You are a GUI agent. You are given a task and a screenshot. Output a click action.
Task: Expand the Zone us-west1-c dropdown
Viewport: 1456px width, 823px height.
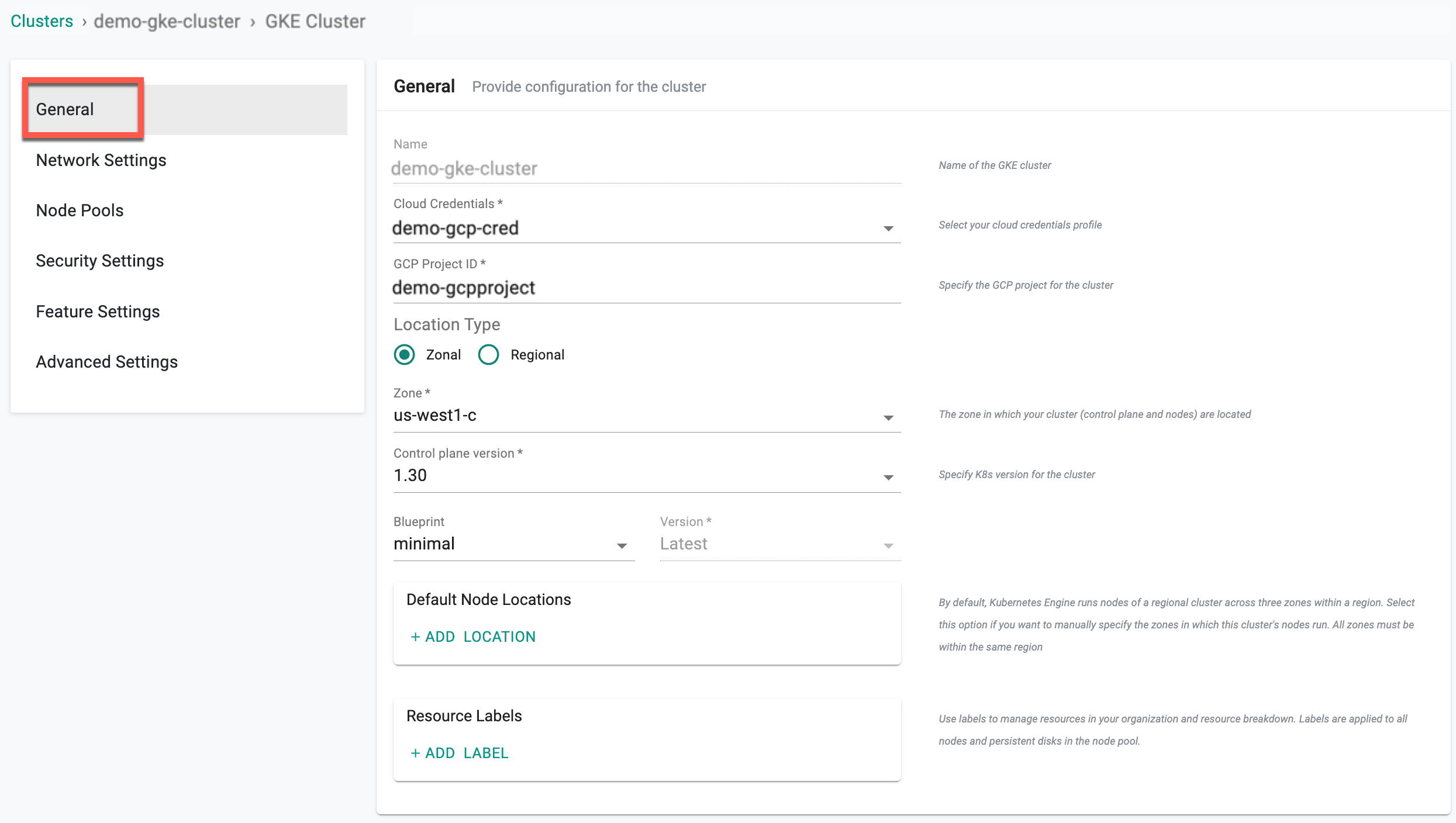888,417
